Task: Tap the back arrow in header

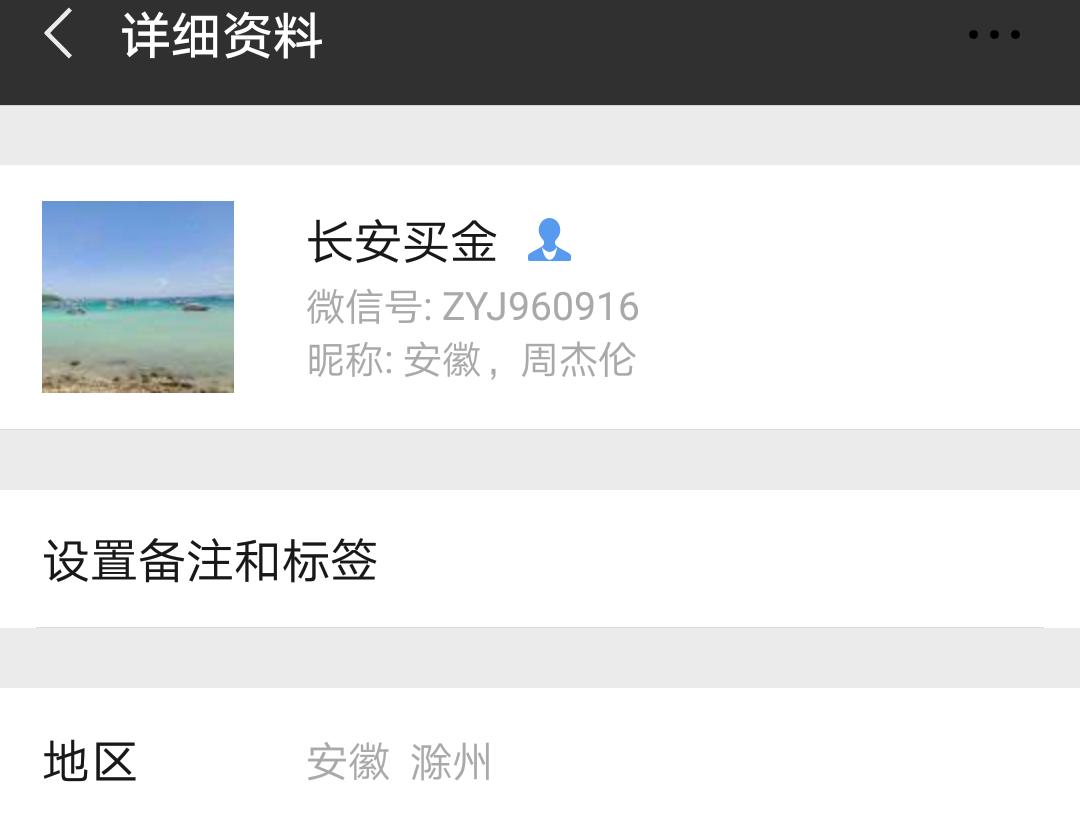Action: point(58,34)
